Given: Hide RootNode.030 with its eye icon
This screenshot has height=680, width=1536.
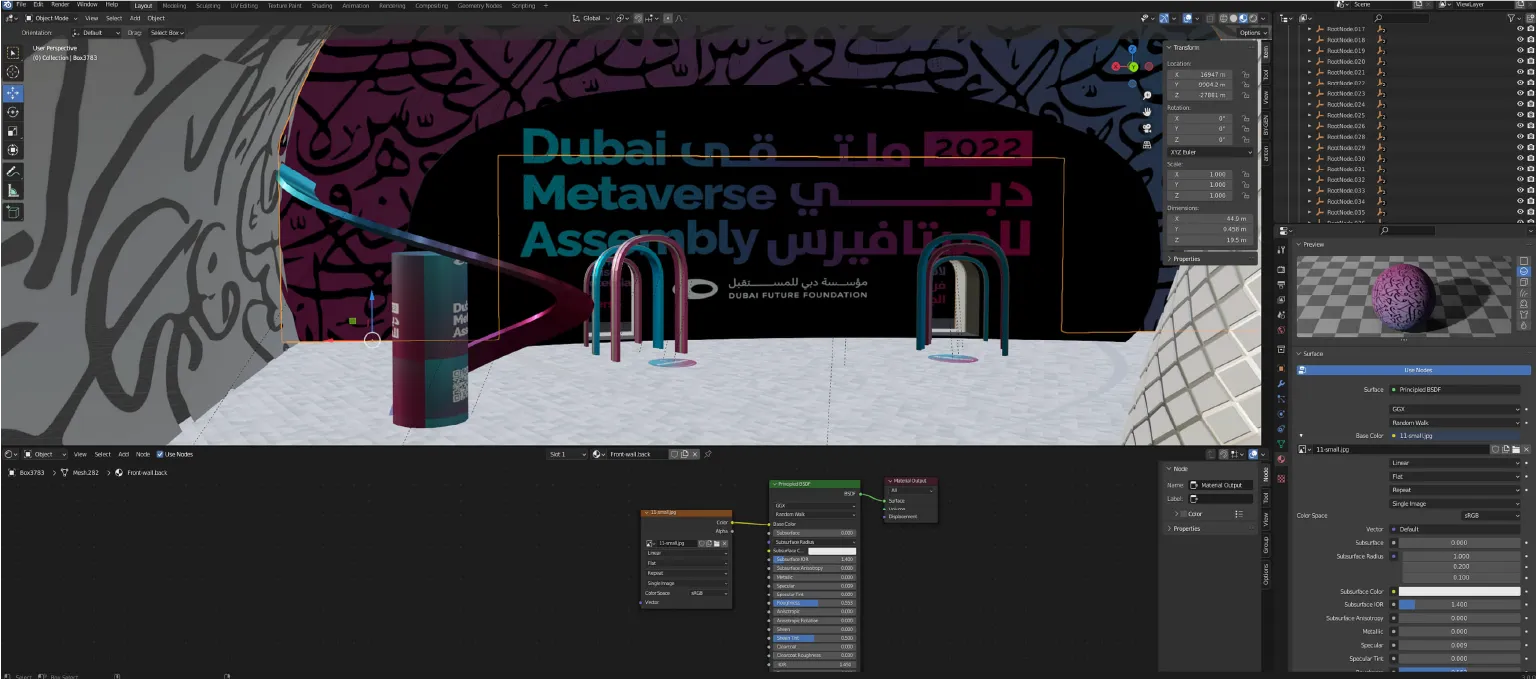Looking at the screenshot, I should pos(1520,159).
